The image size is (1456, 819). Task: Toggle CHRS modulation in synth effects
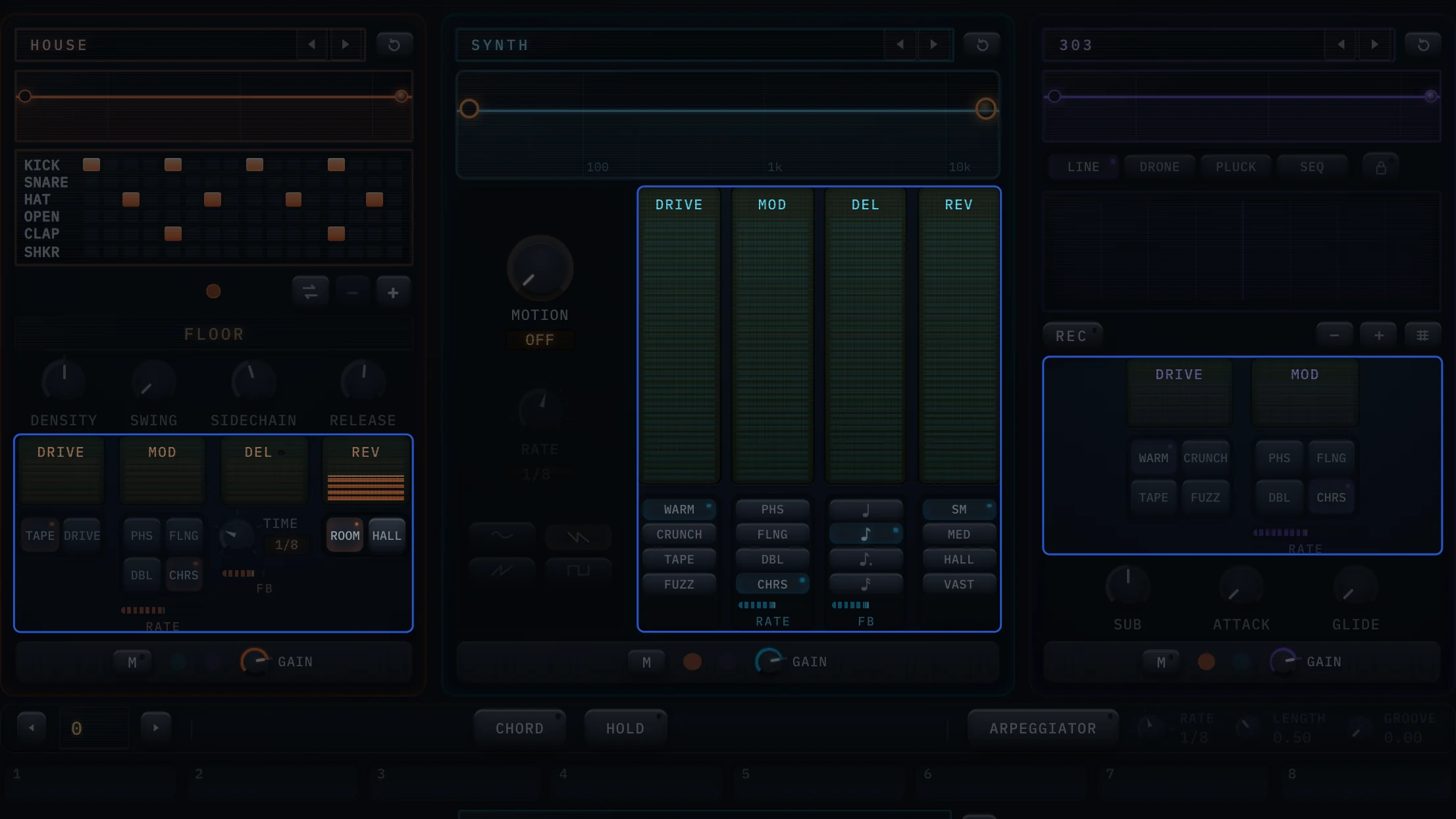point(772,585)
